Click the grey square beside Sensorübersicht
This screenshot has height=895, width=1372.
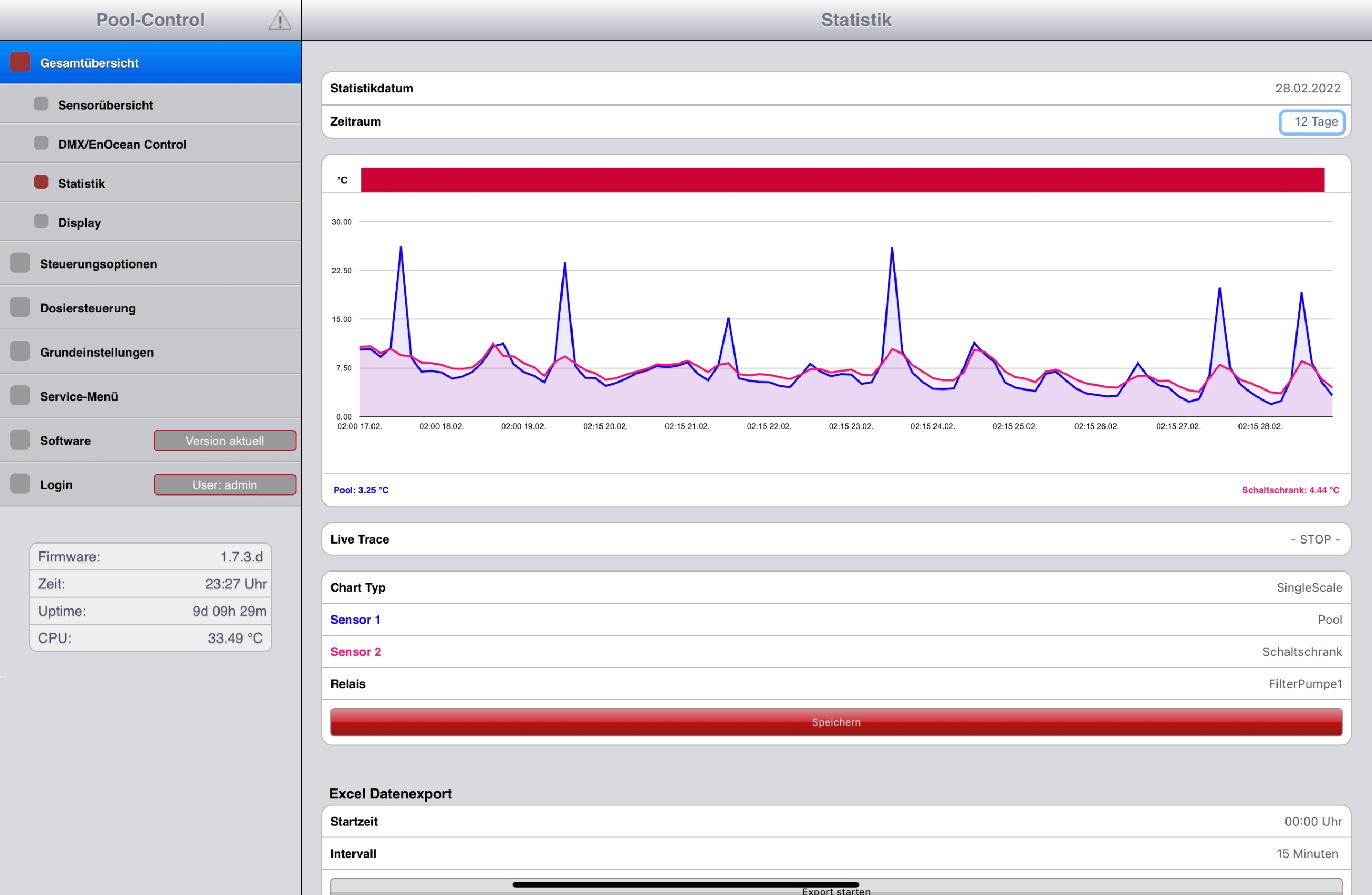point(41,104)
